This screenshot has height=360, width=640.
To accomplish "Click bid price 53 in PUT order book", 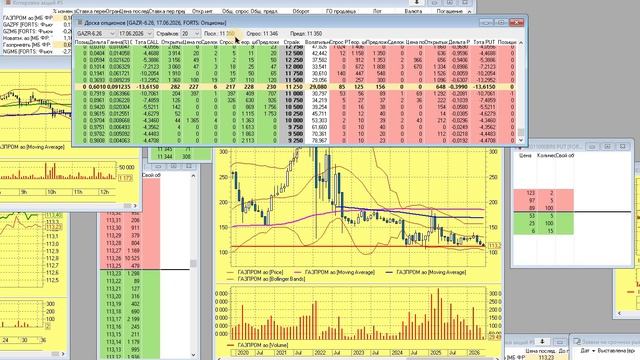I will 531,216.
